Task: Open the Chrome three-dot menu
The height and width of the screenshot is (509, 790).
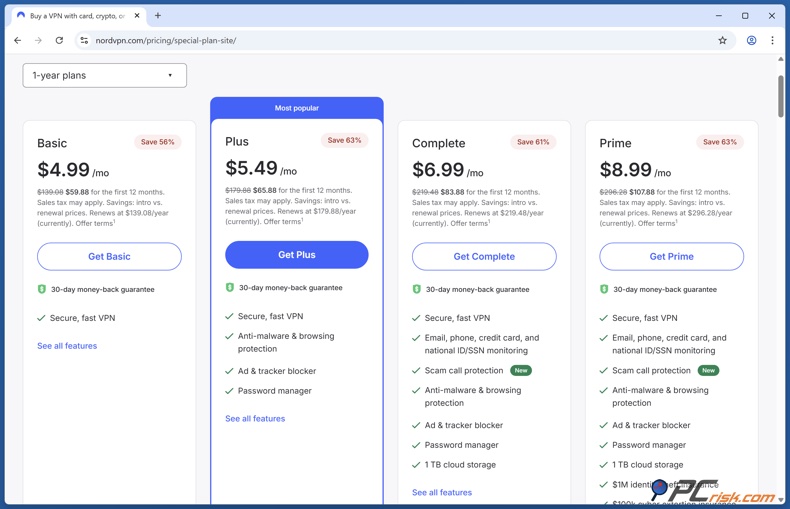Action: 772,40
